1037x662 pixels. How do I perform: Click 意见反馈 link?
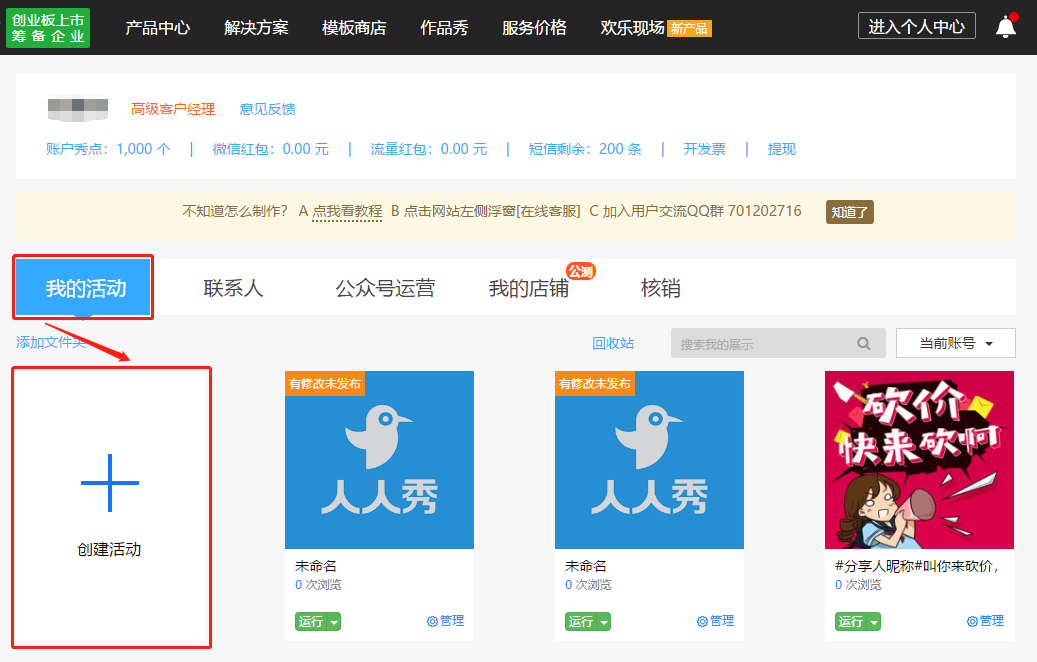point(268,109)
